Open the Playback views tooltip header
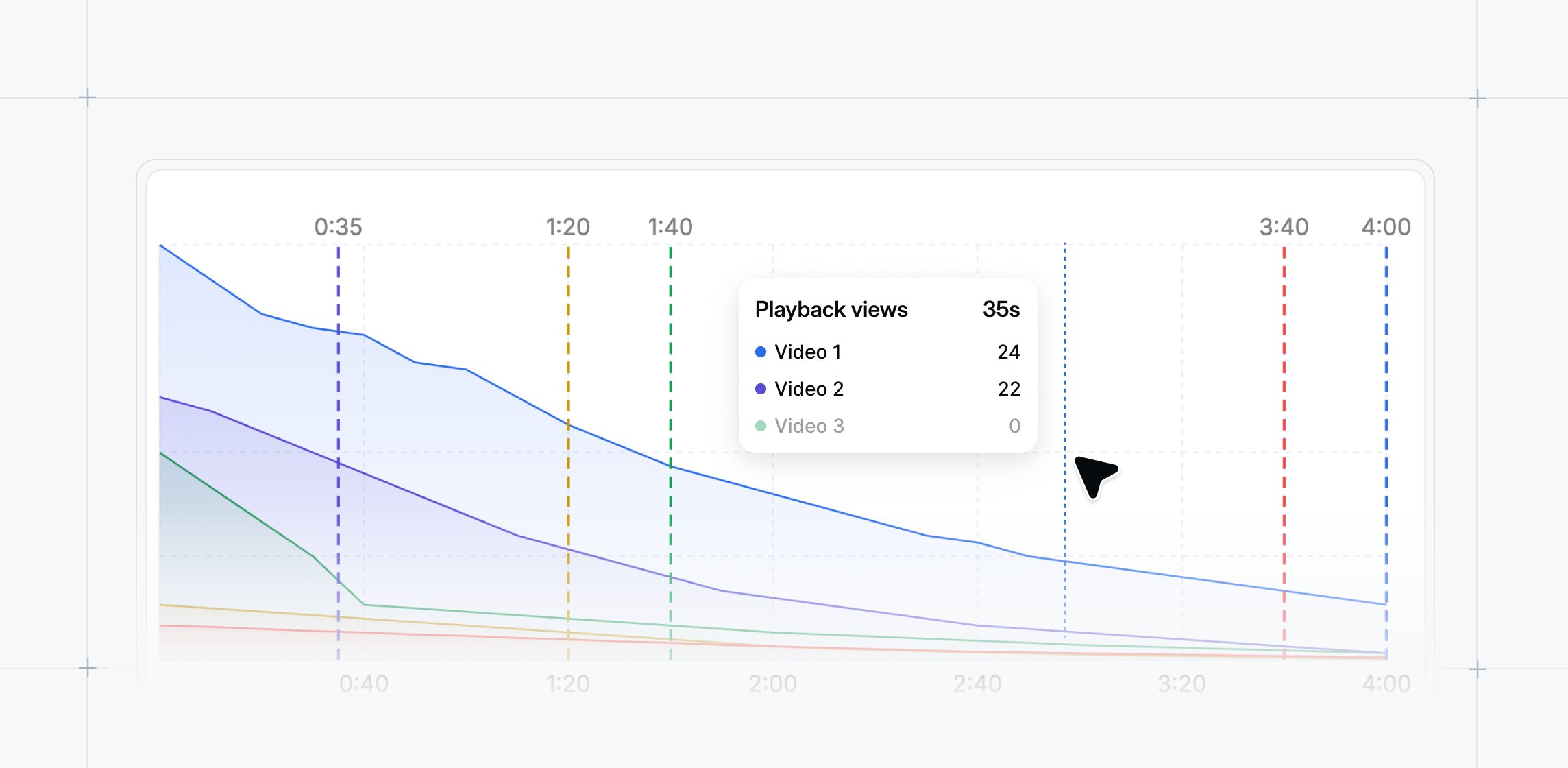Viewport: 1568px width, 768px height. (831, 309)
